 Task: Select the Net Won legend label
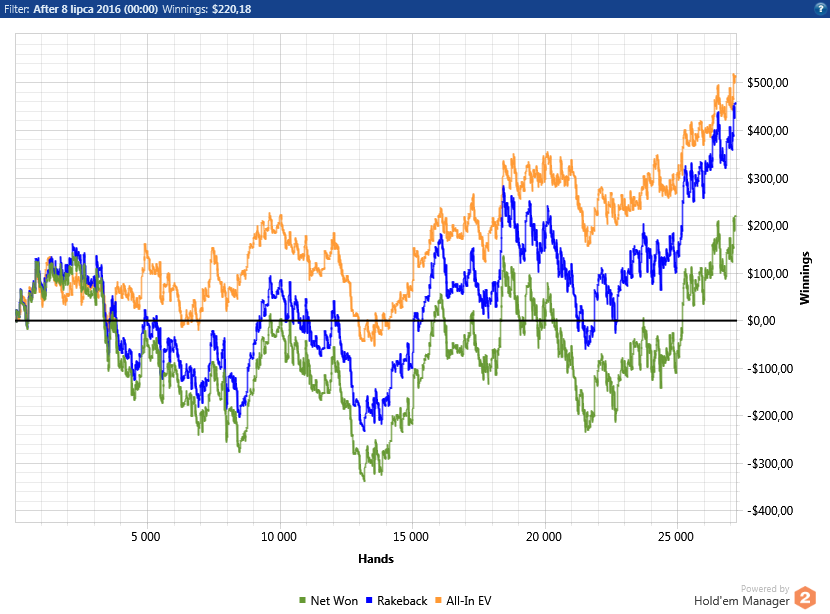coord(334,601)
